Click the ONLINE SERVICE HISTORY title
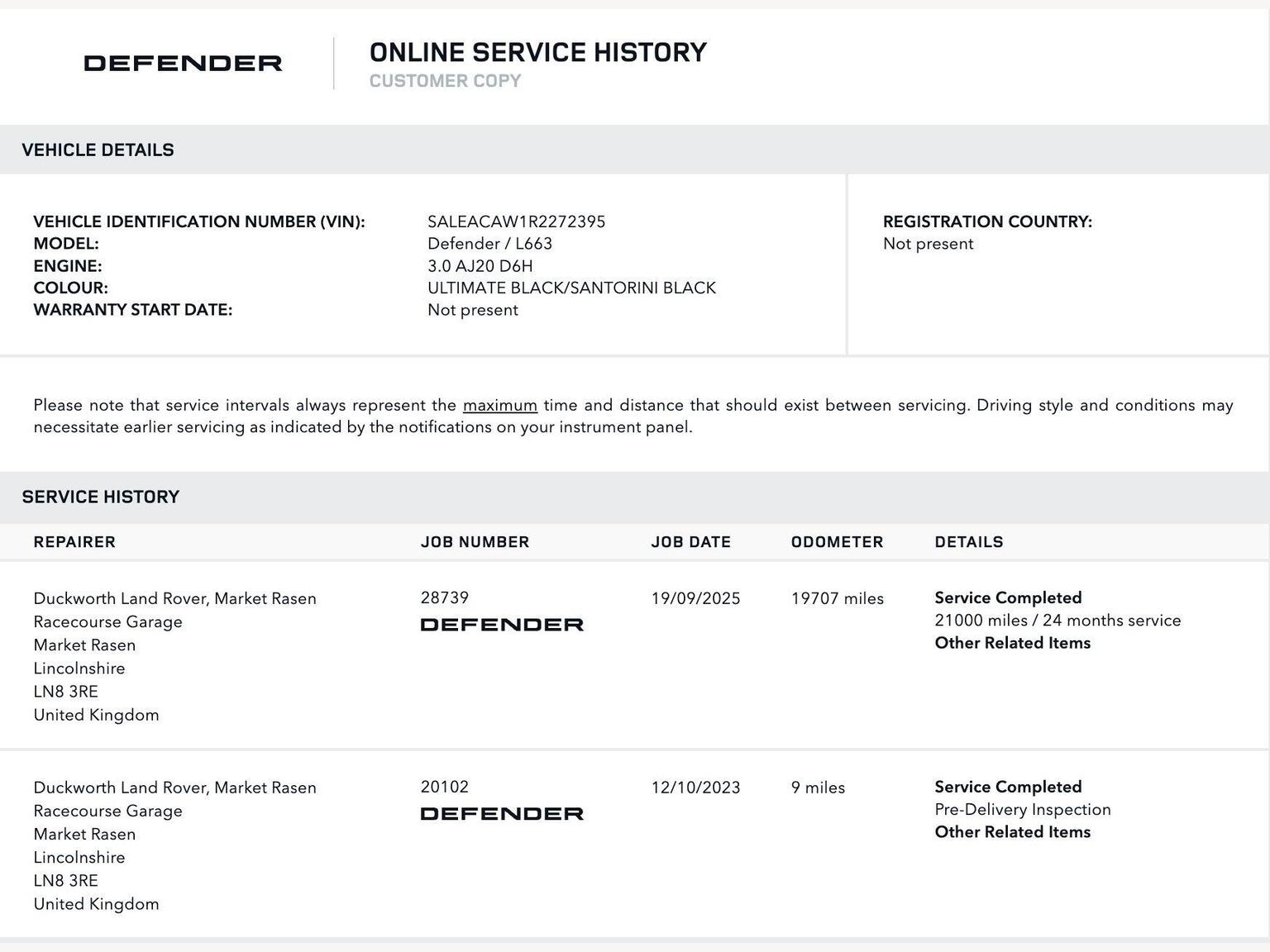This screenshot has width=1270, height=952. click(x=537, y=53)
